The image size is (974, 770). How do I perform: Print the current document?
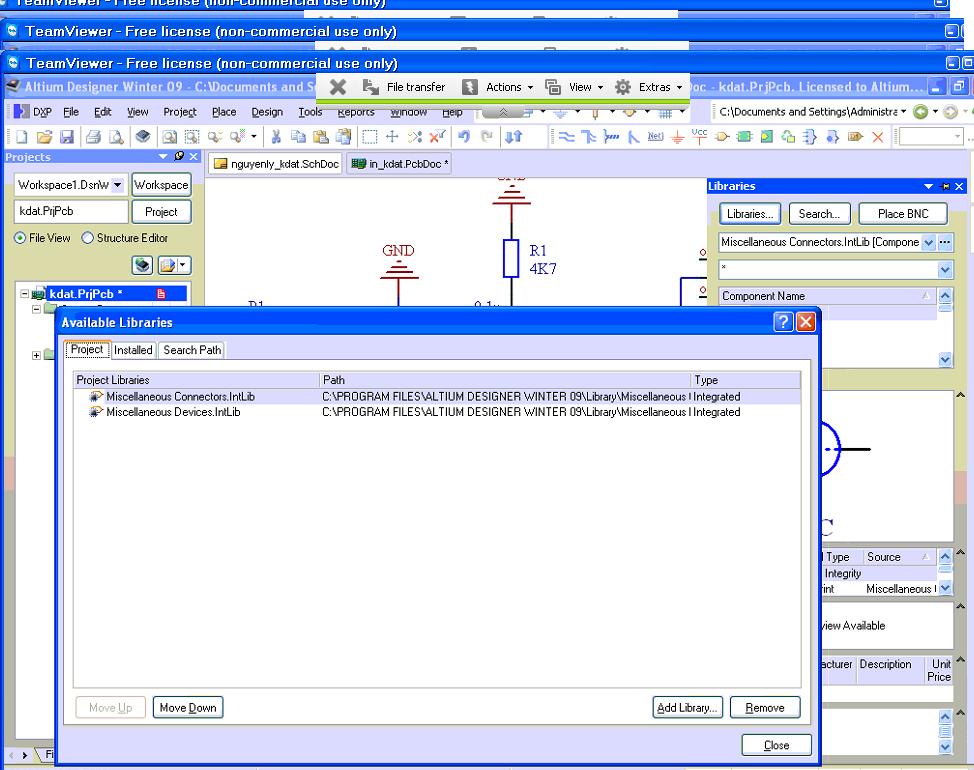coord(93,137)
